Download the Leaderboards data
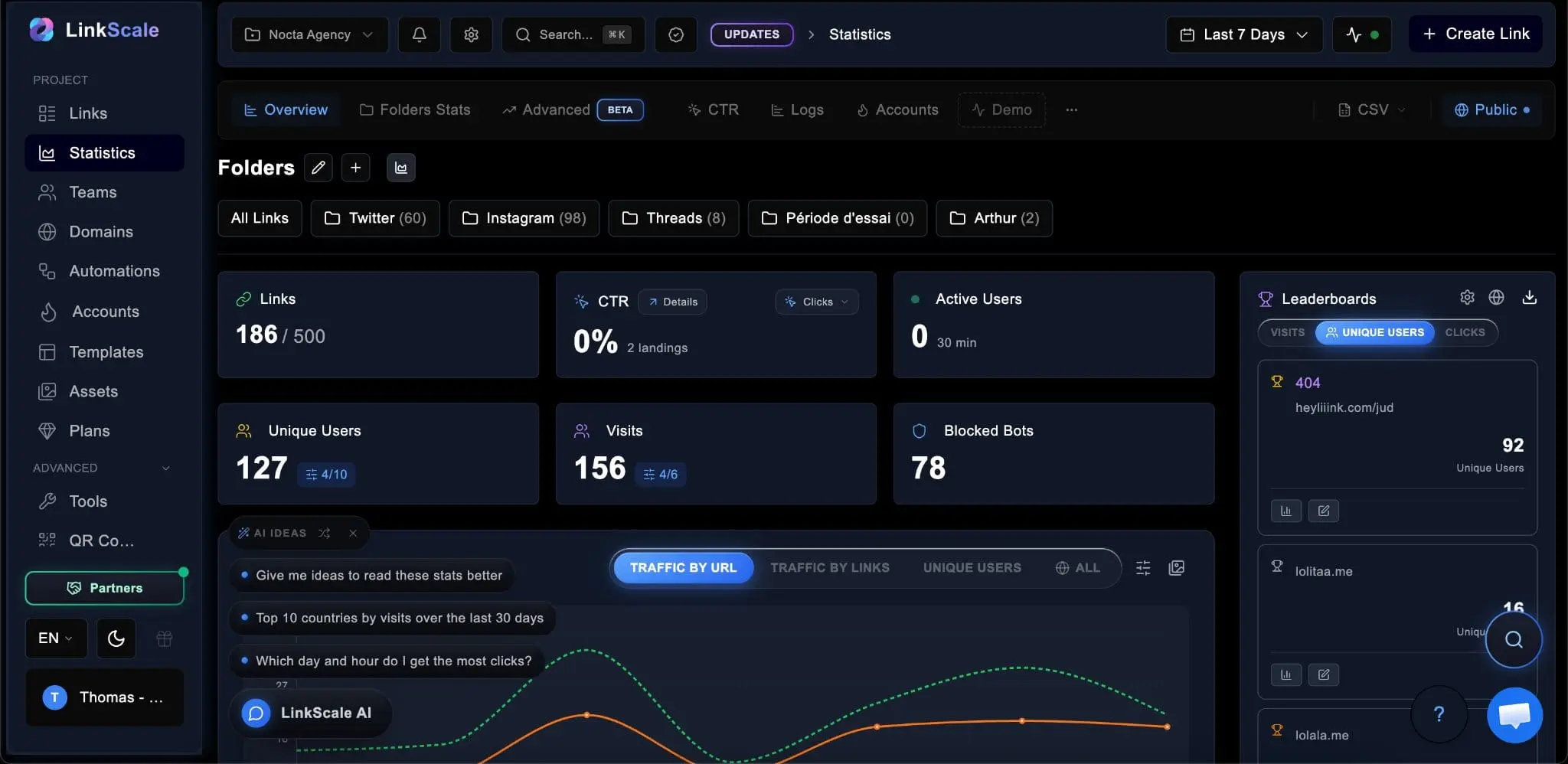Screen dimensions: 1568x764 [1529, 297]
